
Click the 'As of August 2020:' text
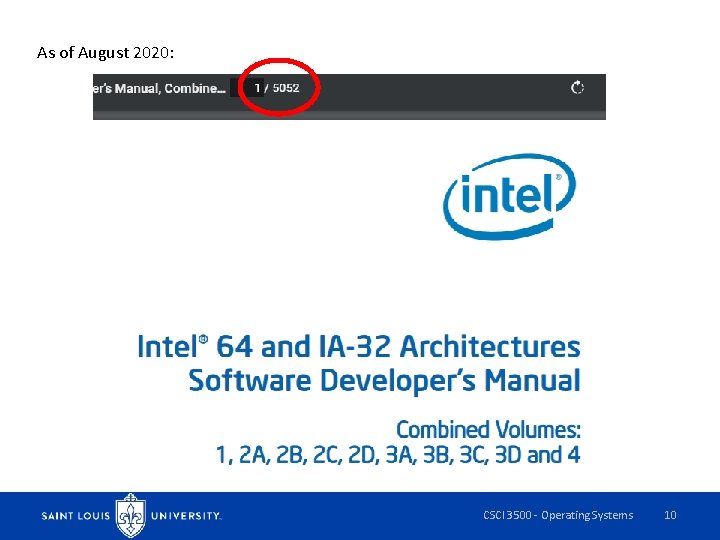[x=106, y=53]
